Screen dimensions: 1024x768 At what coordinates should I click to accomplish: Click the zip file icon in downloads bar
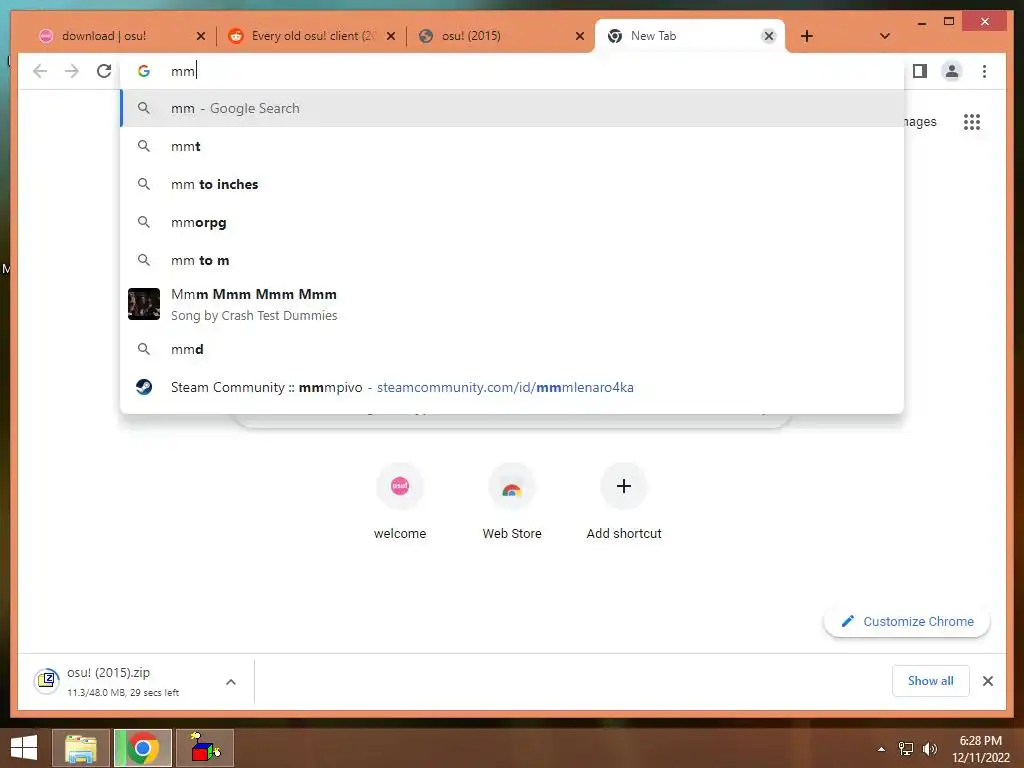47,681
